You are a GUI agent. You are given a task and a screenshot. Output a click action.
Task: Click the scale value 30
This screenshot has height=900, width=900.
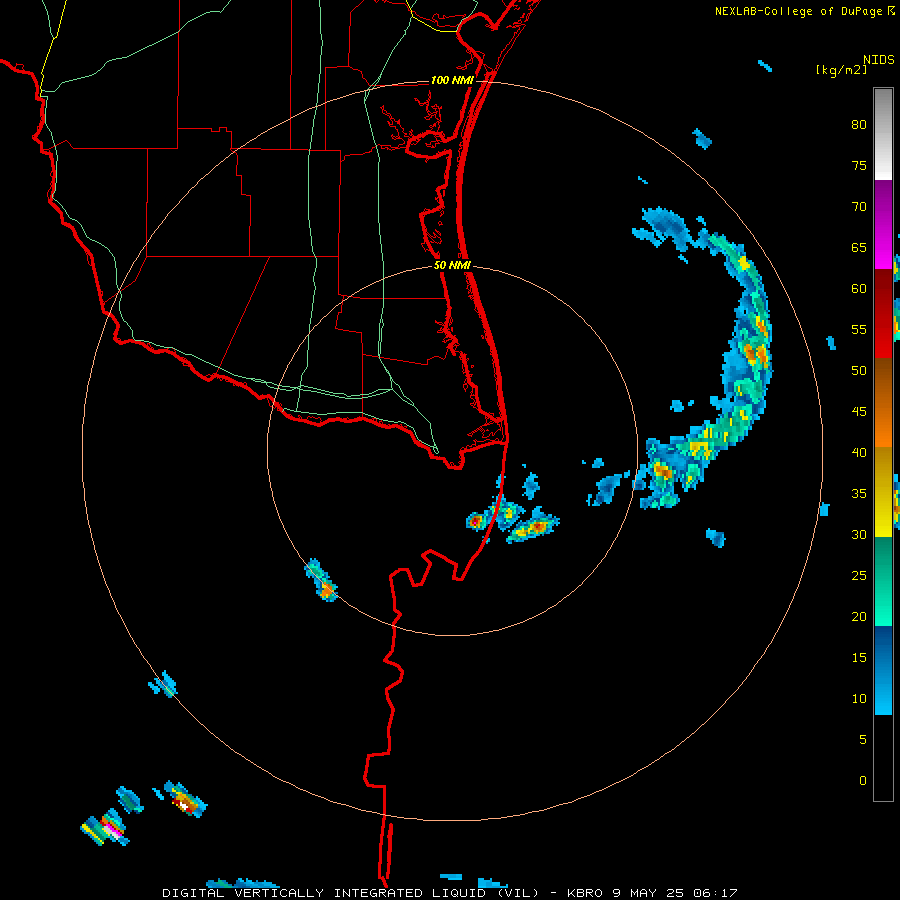pyautogui.click(x=859, y=534)
